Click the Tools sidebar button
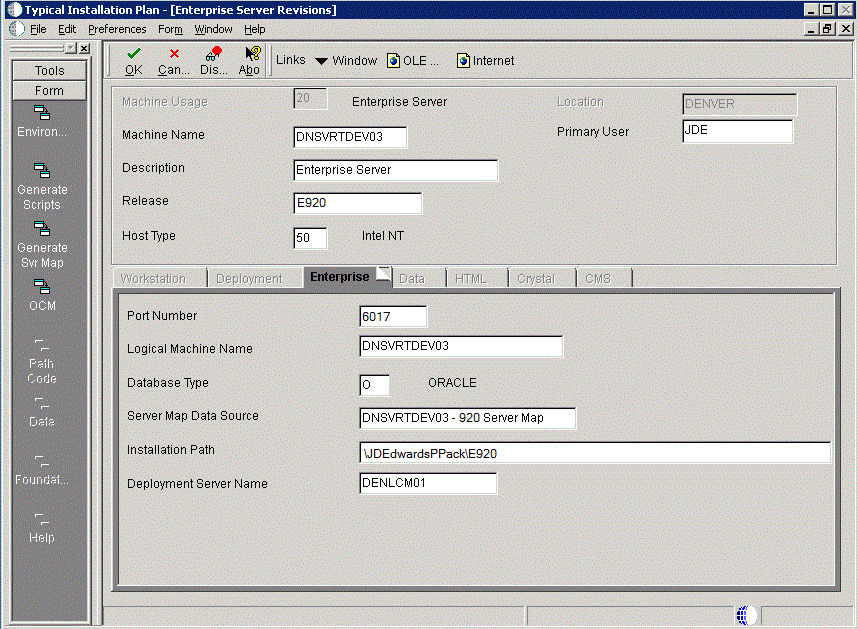 click(49, 71)
